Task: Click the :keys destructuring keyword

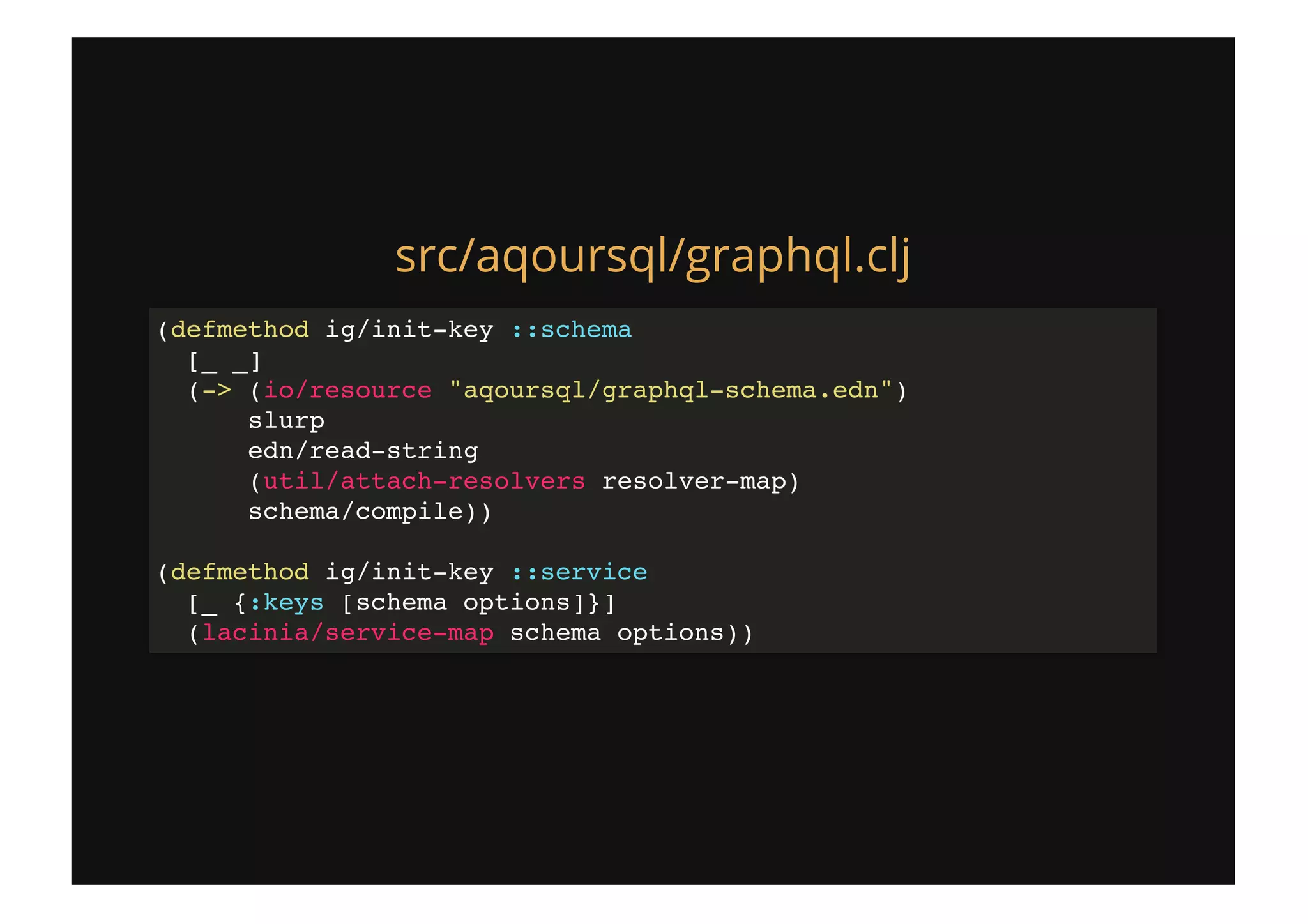Action: (286, 603)
